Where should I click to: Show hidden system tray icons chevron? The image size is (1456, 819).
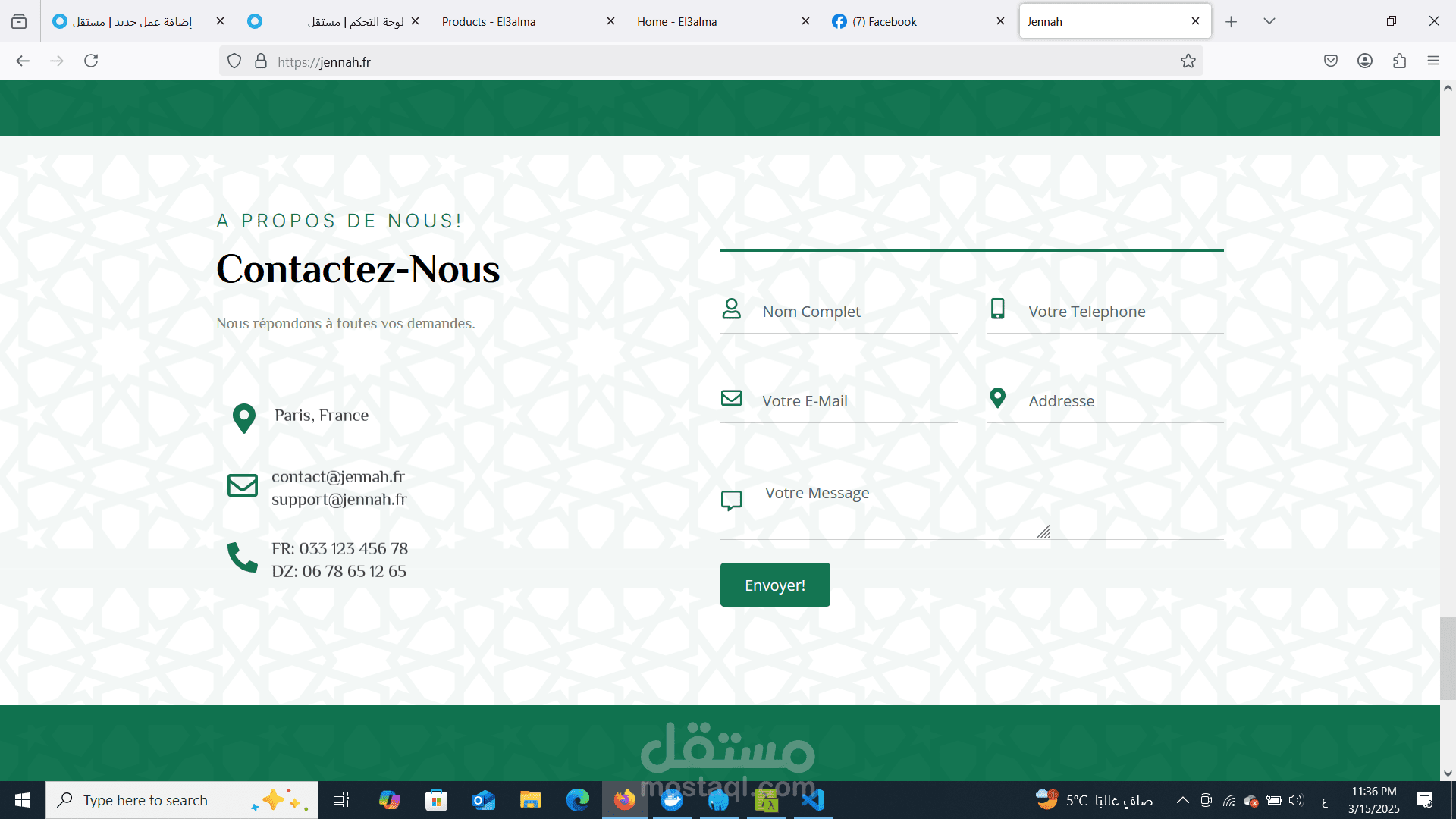1182,800
